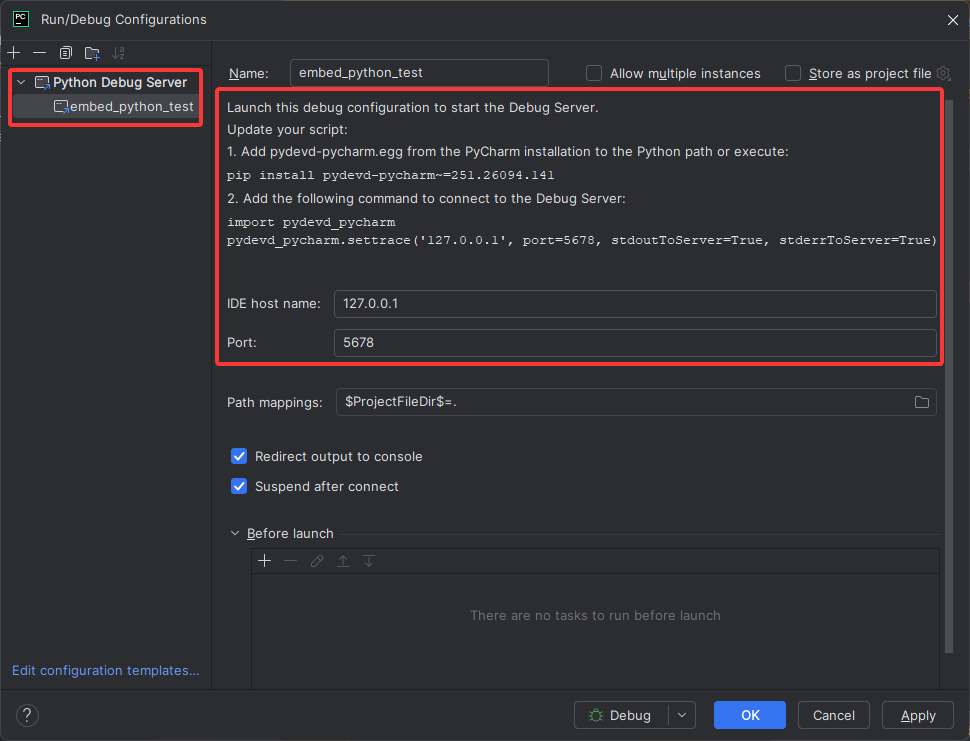Viewport: 970px width, 741px height.
Task: Uncheck Redirect output to console
Action: [239, 456]
